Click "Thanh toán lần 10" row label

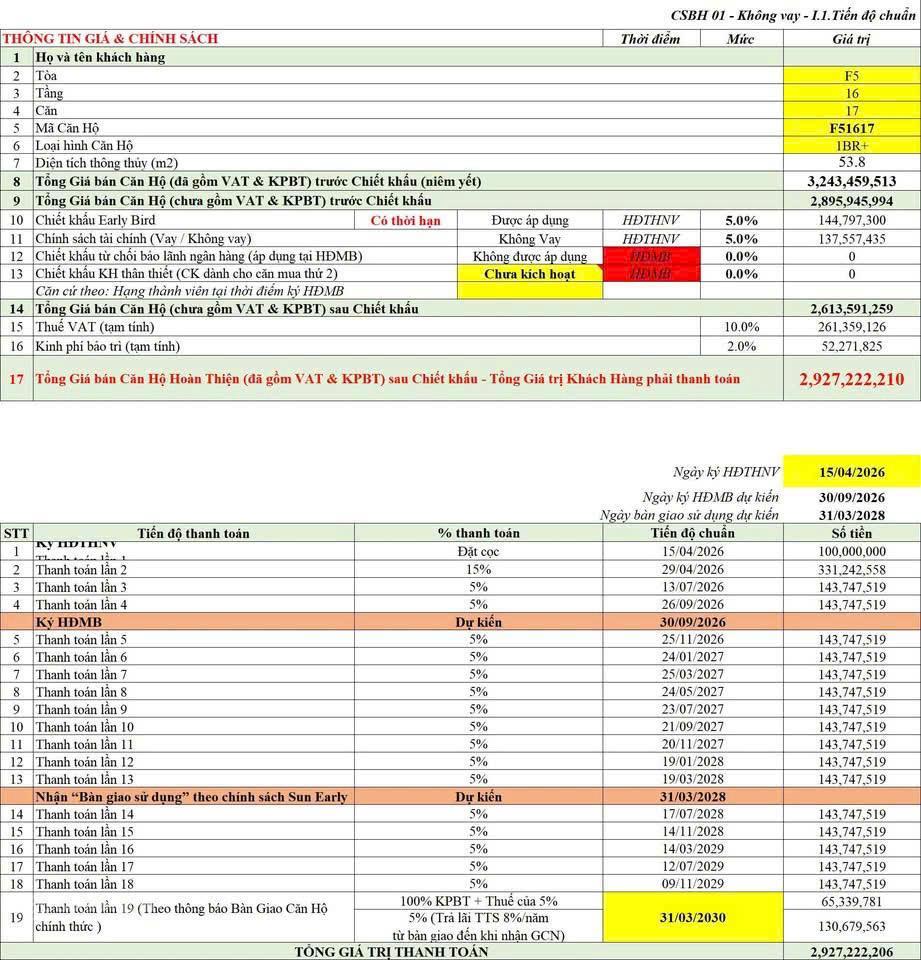85,727
